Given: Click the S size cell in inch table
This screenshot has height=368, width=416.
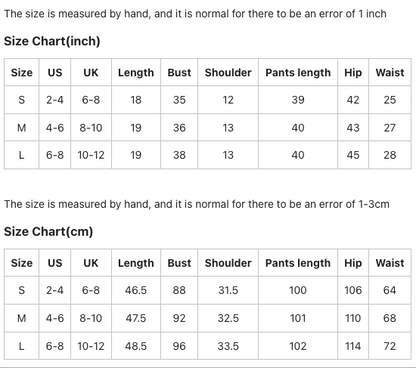Looking at the screenshot, I should (22, 100).
